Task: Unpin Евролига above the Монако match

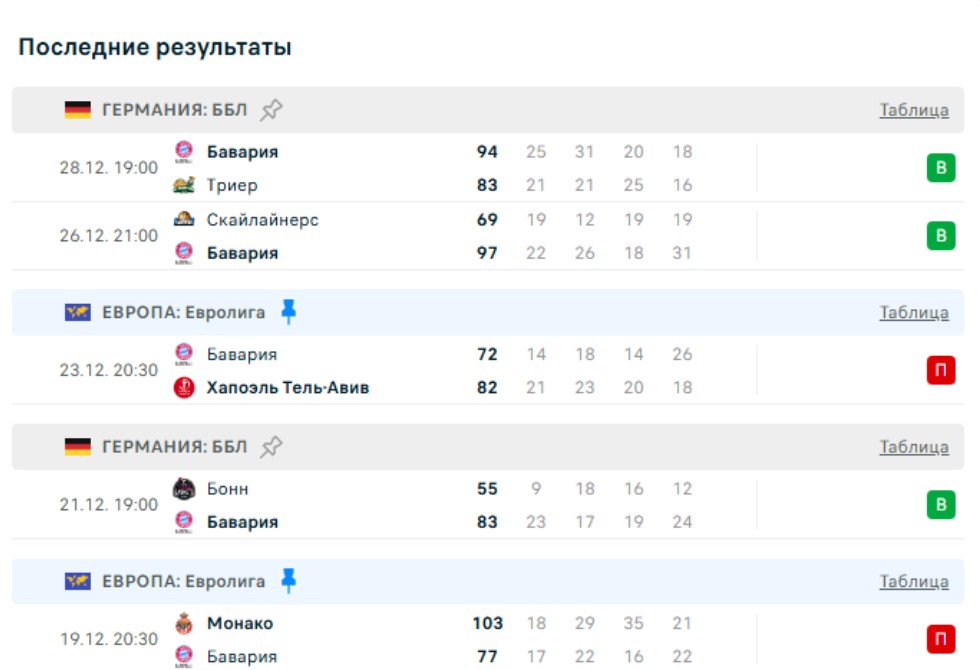Action: (x=289, y=581)
